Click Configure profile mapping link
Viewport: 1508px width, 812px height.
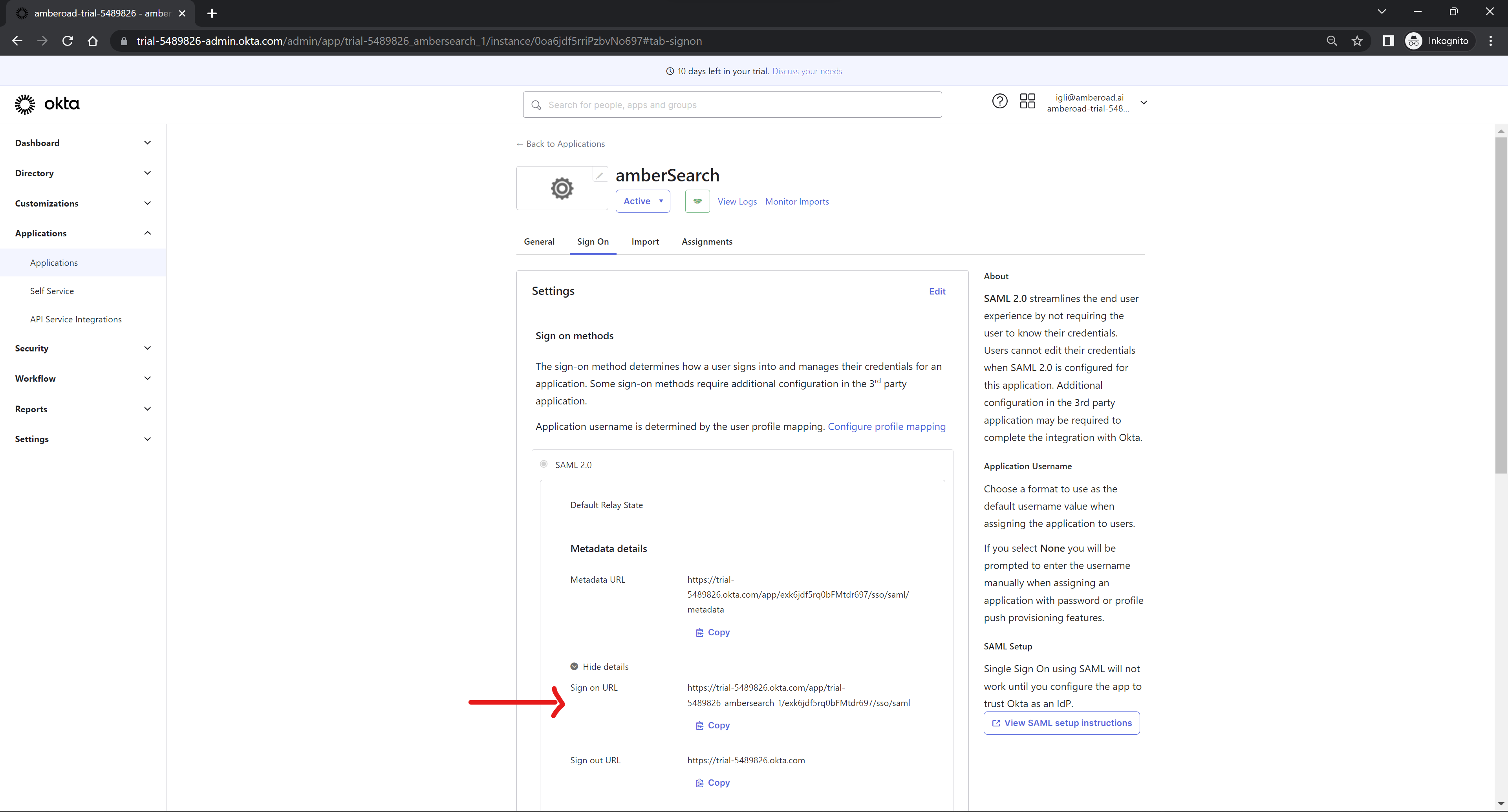pyautogui.click(x=886, y=426)
